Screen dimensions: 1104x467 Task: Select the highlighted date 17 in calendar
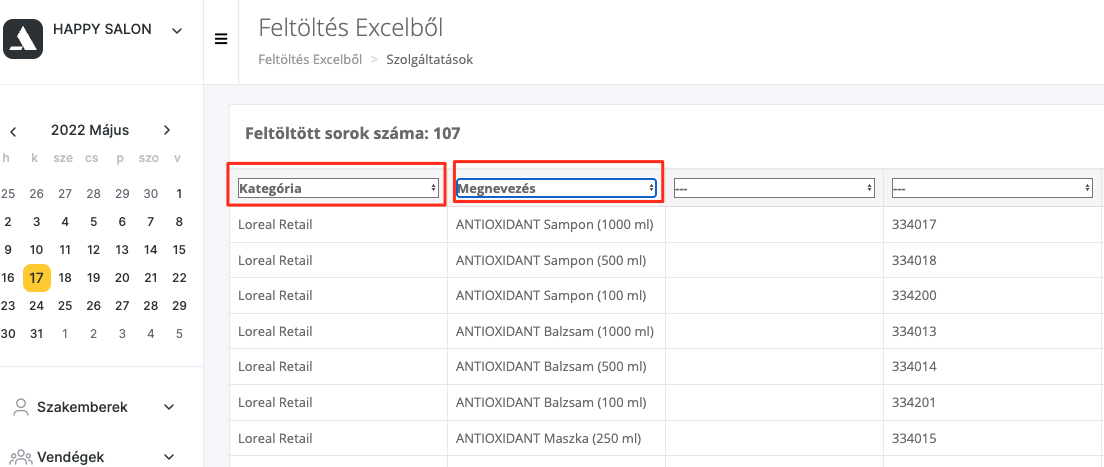37,278
